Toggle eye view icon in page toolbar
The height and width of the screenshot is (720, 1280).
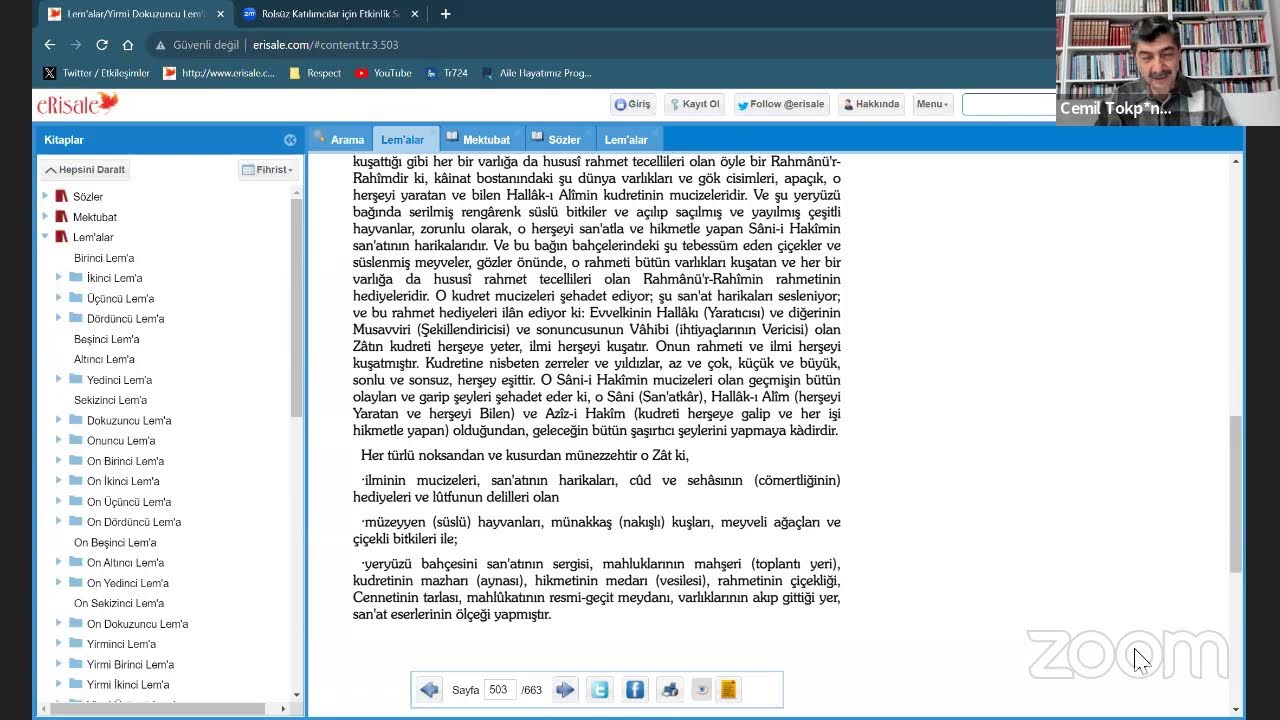tap(702, 690)
